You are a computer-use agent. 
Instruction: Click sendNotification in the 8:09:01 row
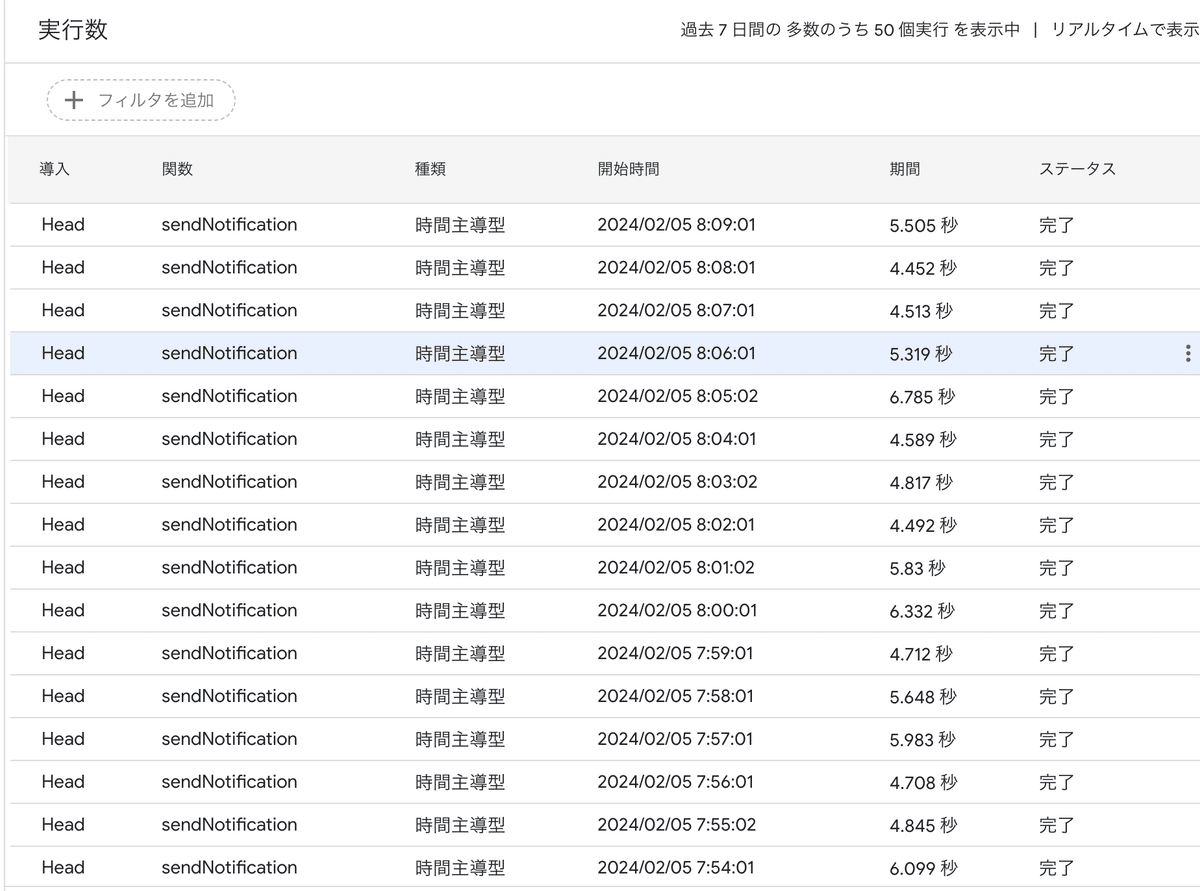[229, 225]
